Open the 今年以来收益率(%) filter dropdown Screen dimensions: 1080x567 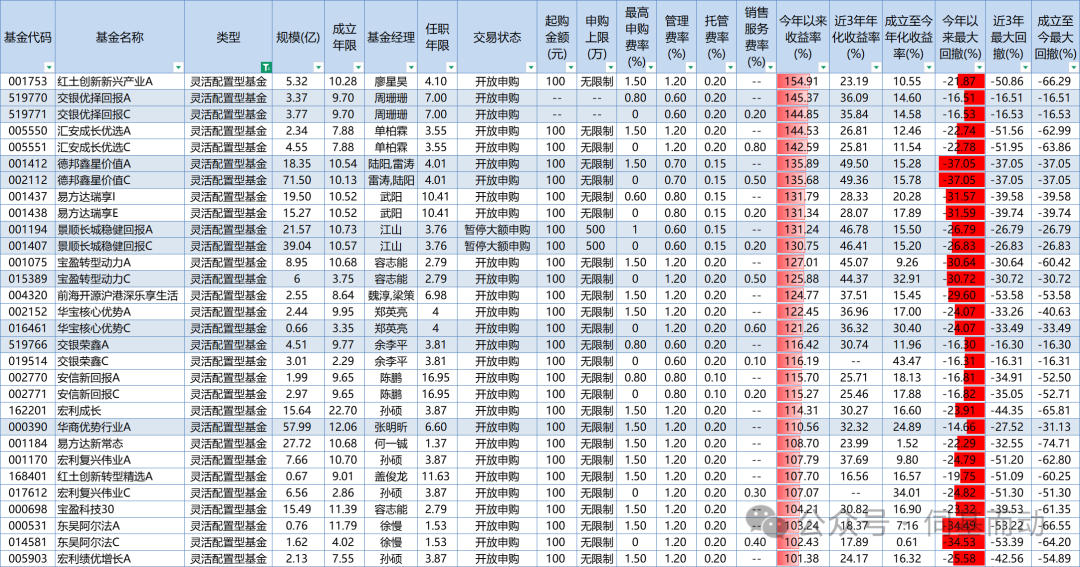[823, 68]
